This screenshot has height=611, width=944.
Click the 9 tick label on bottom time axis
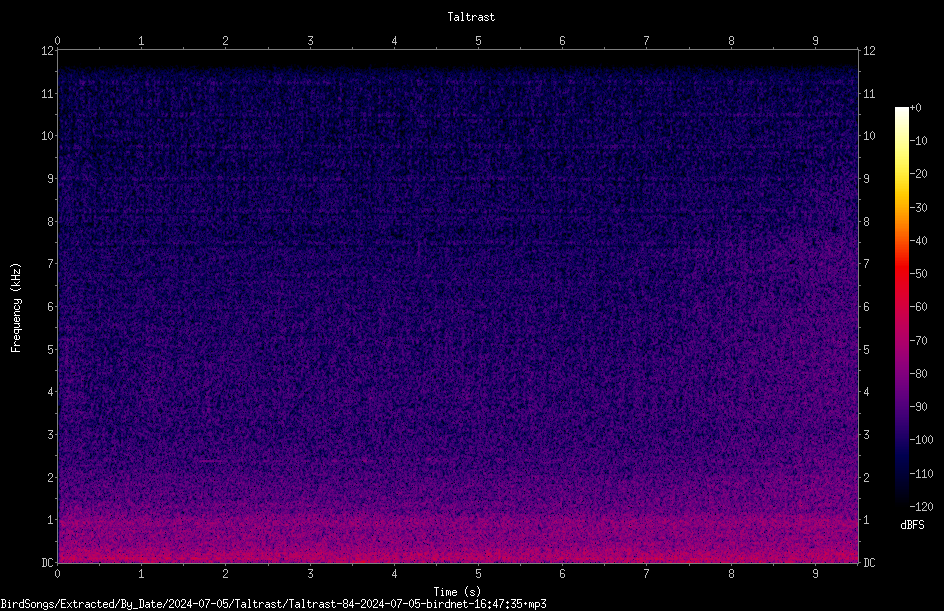[x=815, y=574]
